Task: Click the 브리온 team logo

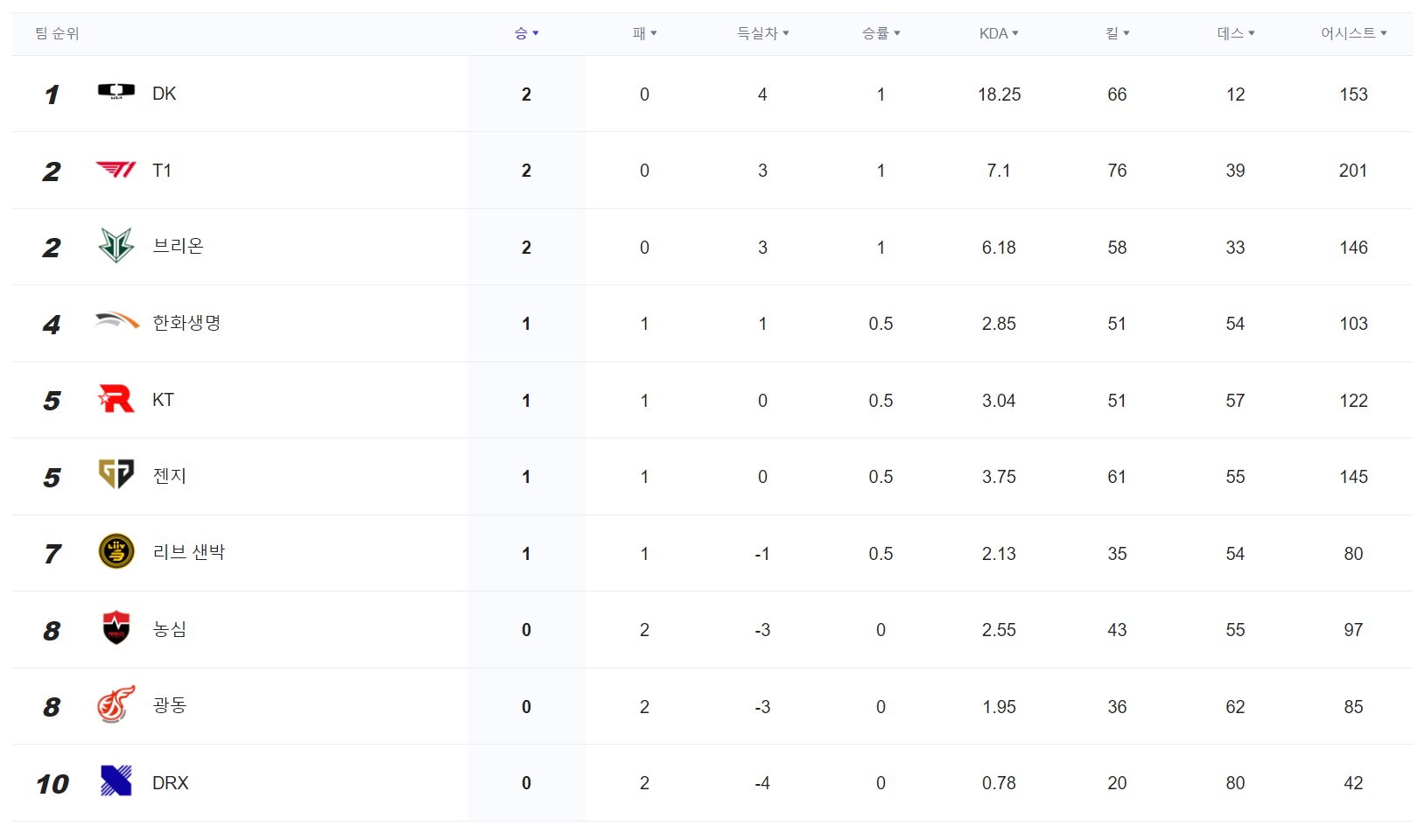Action: pos(116,245)
